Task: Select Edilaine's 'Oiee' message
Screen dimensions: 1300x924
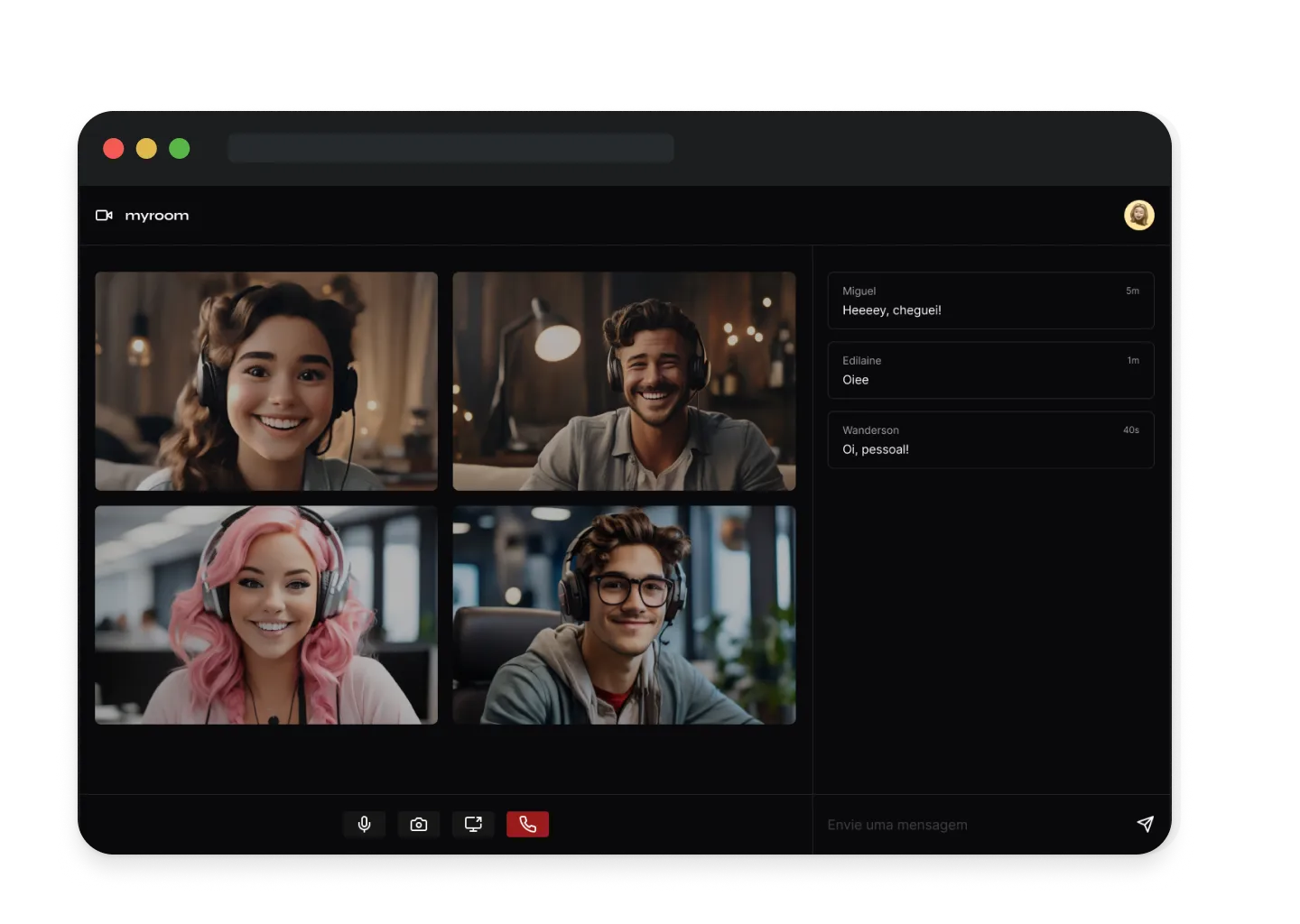Action: (x=990, y=370)
